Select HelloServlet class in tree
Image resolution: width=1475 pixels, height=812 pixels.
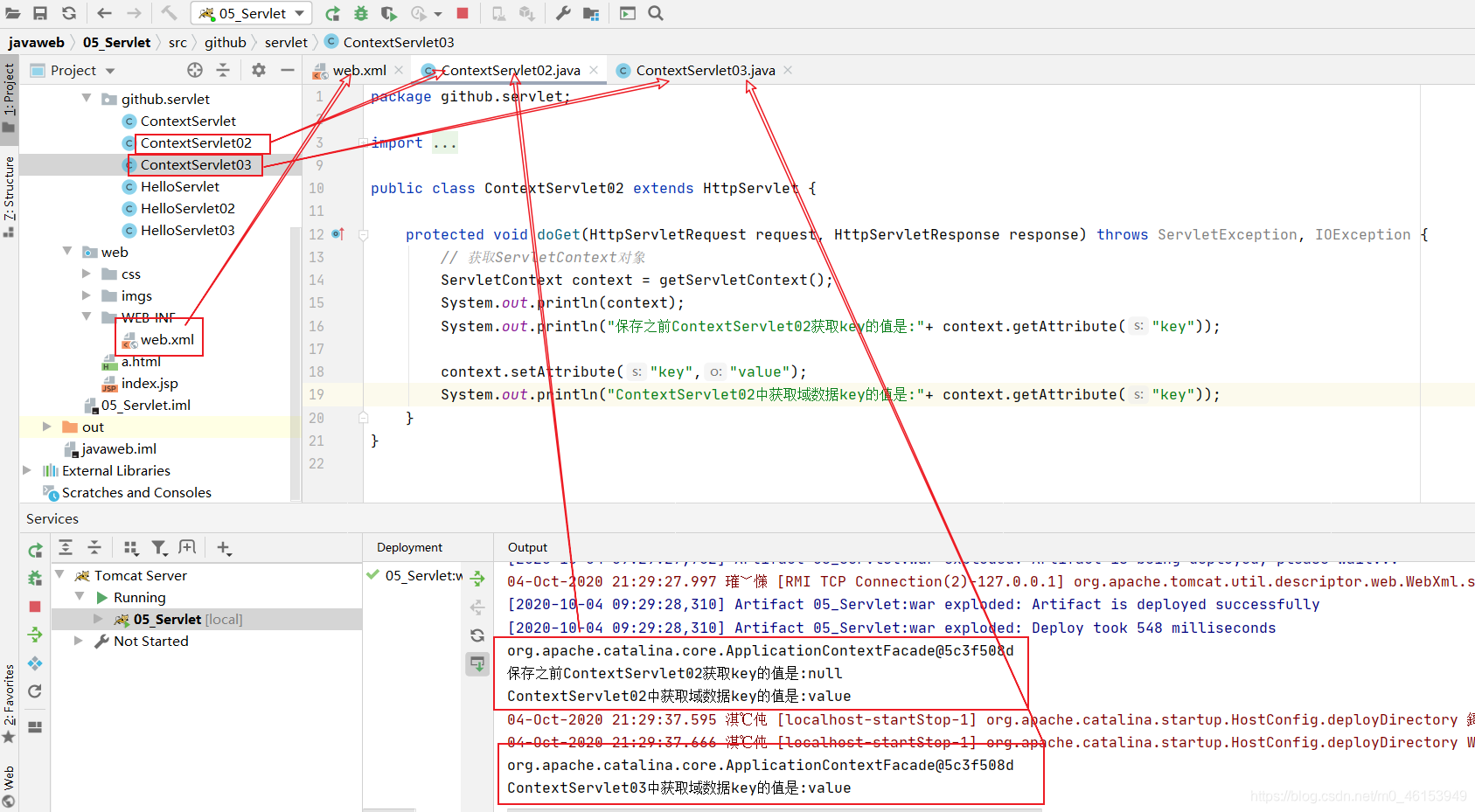point(180,186)
